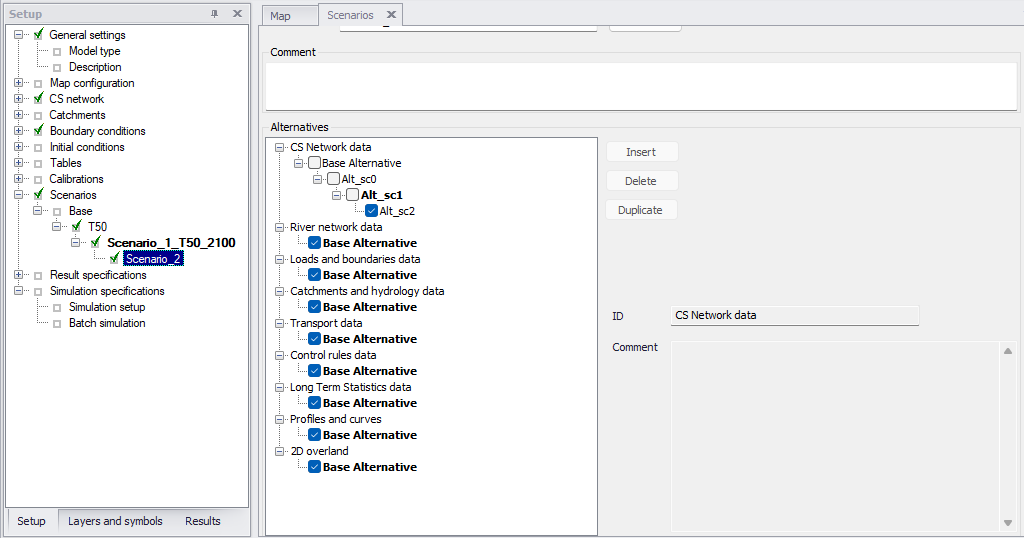This screenshot has height=538, width=1024.
Task: Select Profiles and curves group label
Action: pyautogui.click(x=336, y=419)
